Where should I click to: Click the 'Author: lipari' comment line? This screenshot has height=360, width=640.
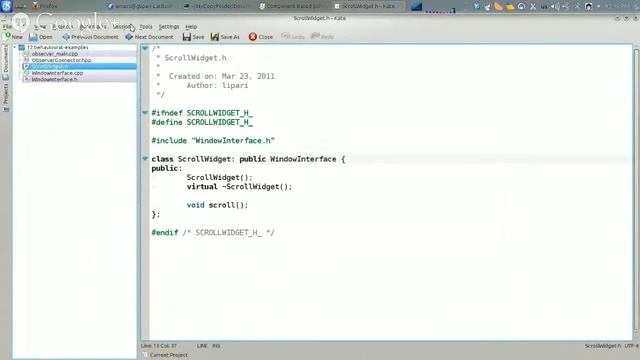coord(217,85)
